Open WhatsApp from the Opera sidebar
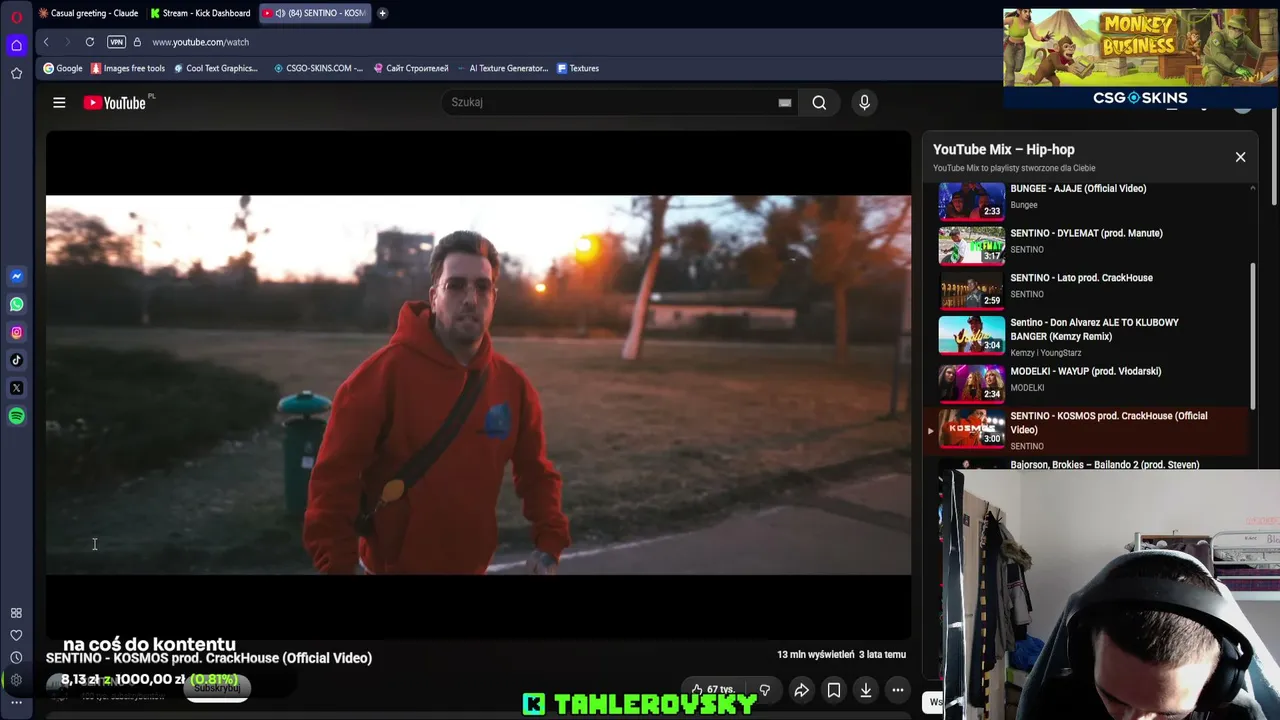The width and height of the screenshot is (1280, 720). 16,304
